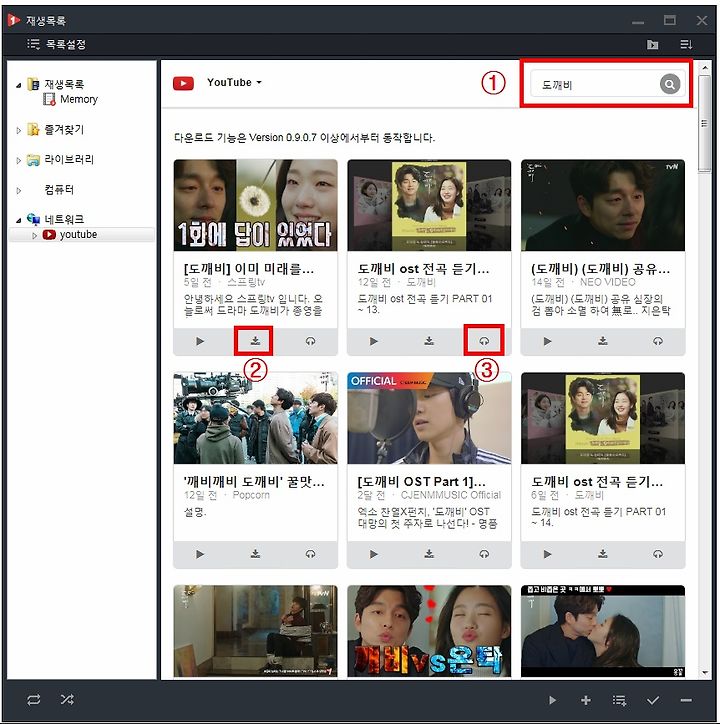Click the scrollbar down arrow

pyautogui.click(x=705, y=673)
